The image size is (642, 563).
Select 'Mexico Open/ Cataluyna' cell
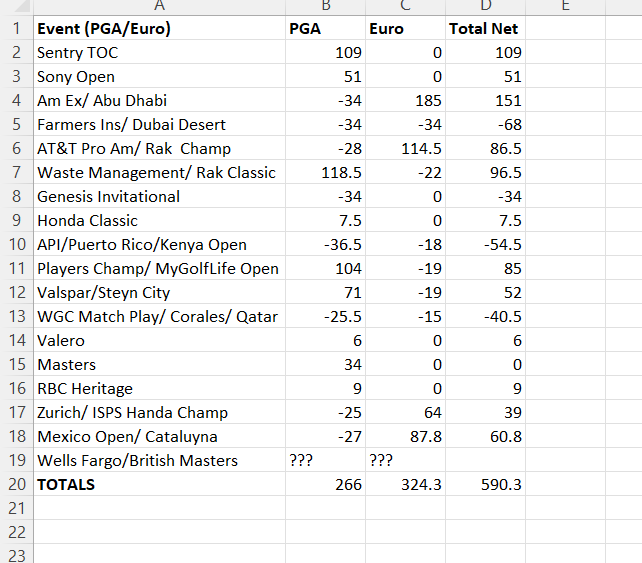(159, 436)
